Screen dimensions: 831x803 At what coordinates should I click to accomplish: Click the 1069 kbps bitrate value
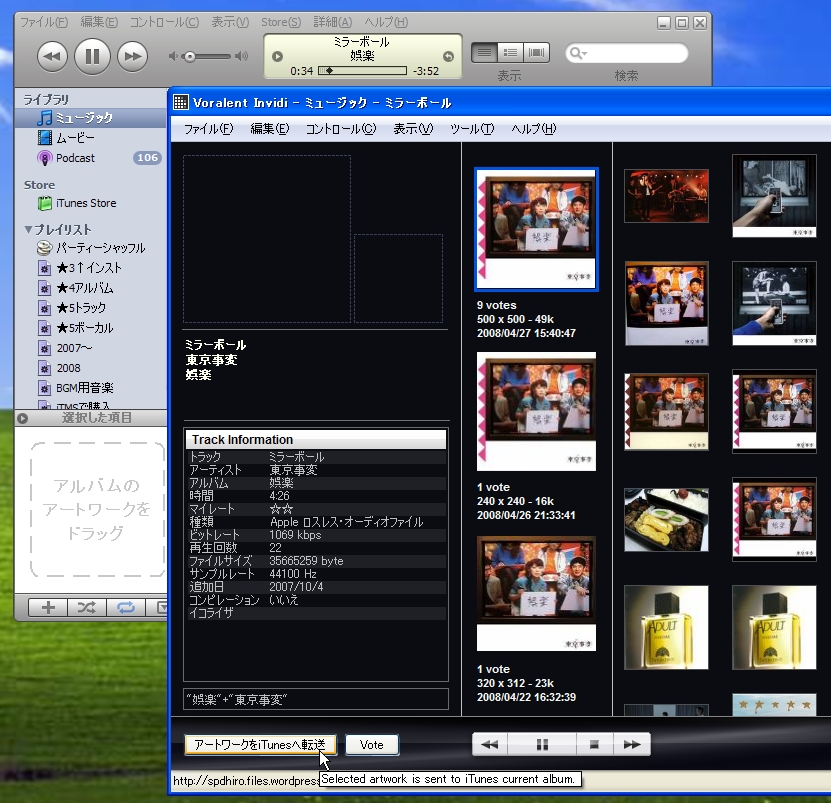[295, 535]
